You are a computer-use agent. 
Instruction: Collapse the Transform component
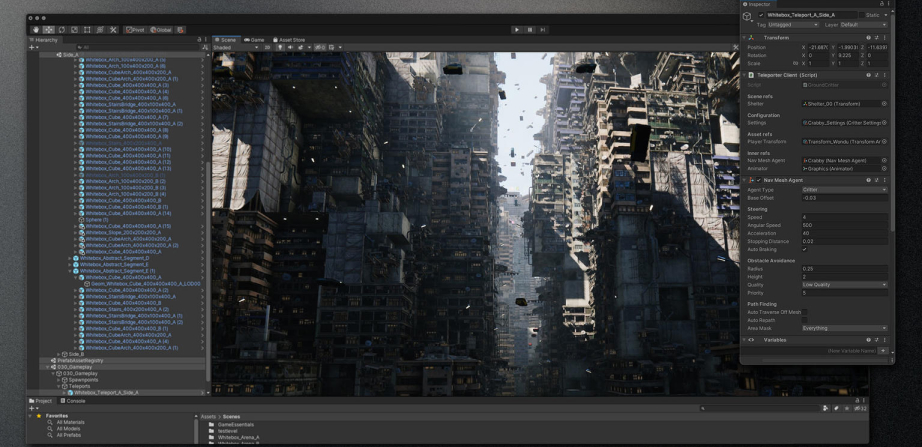743,38
